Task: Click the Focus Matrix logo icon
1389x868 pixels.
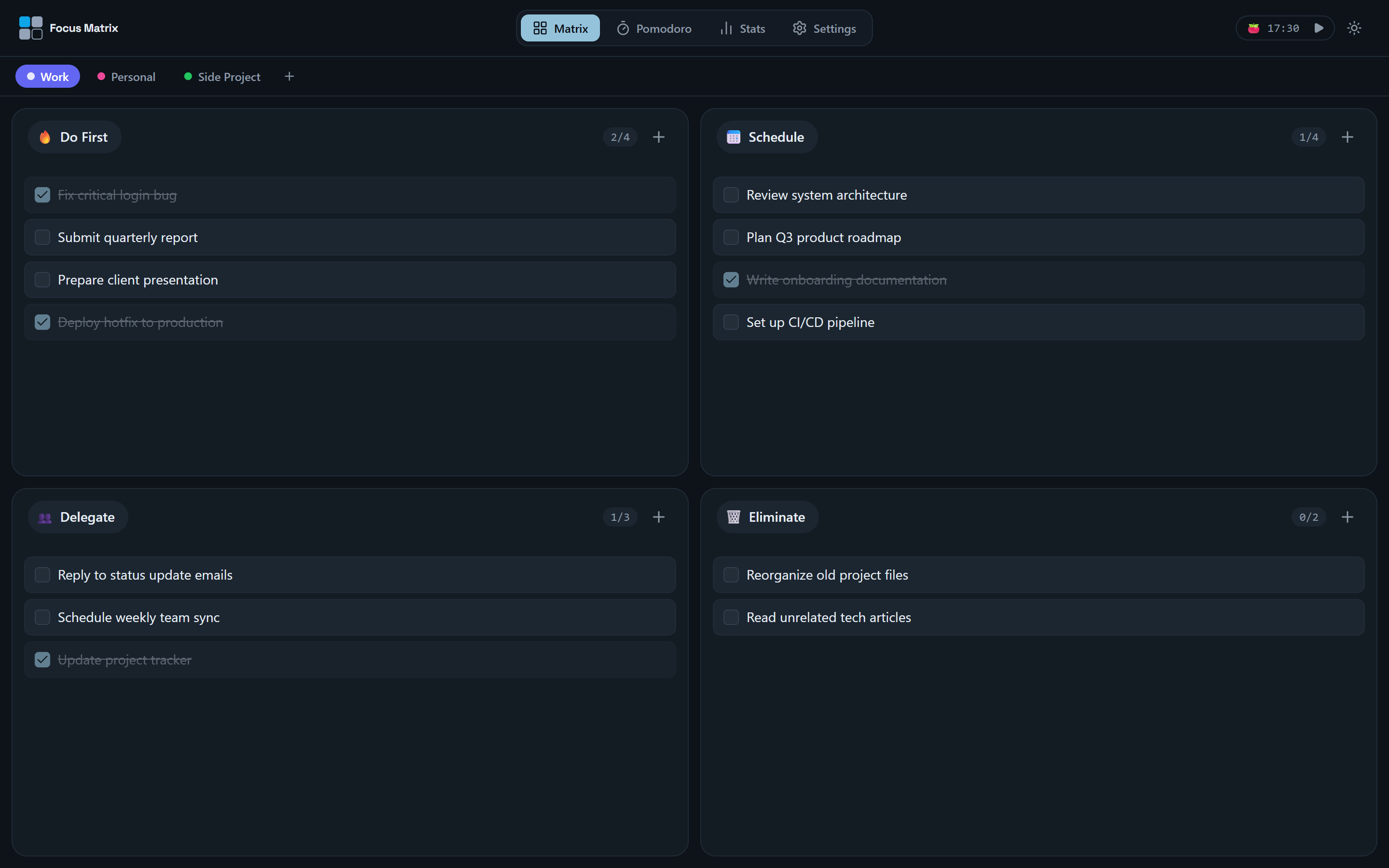Action: pos(30,28)
